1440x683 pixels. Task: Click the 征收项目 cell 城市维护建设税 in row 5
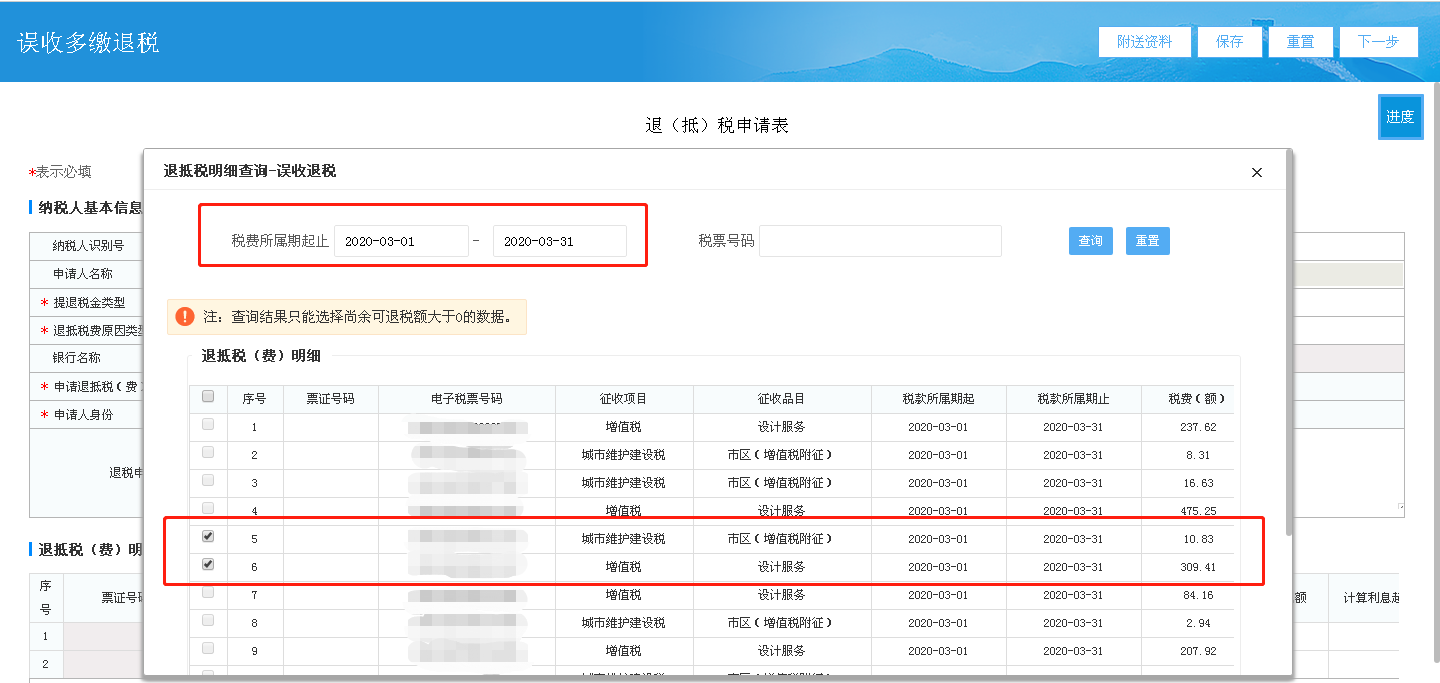(x=624, y=539)
